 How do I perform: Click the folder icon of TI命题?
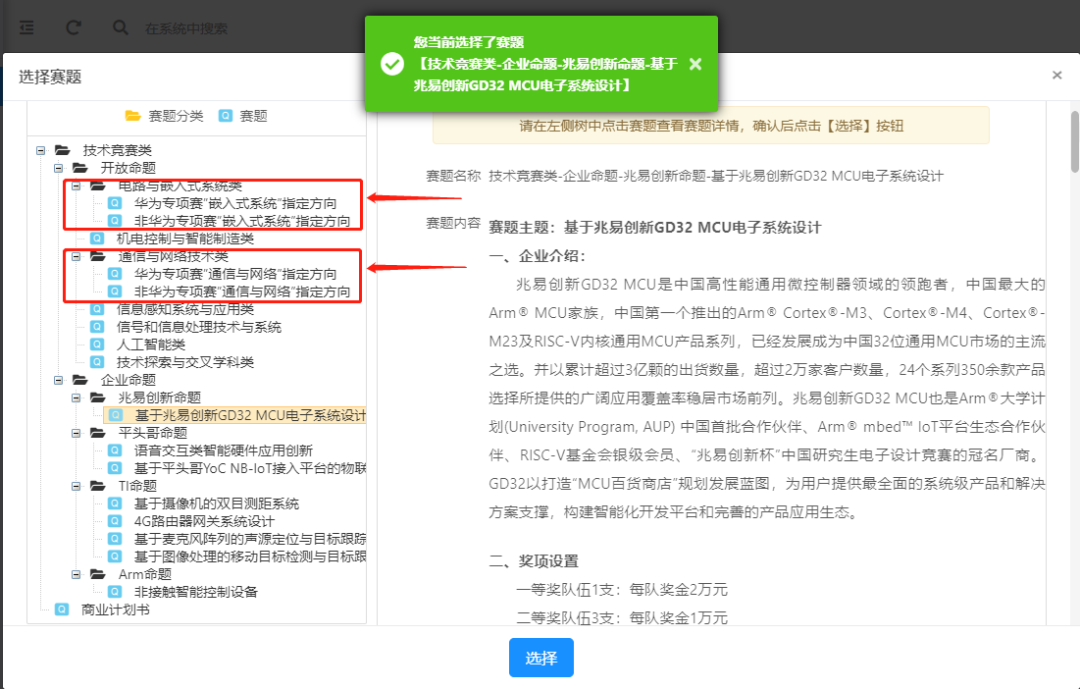pos(98,486)
